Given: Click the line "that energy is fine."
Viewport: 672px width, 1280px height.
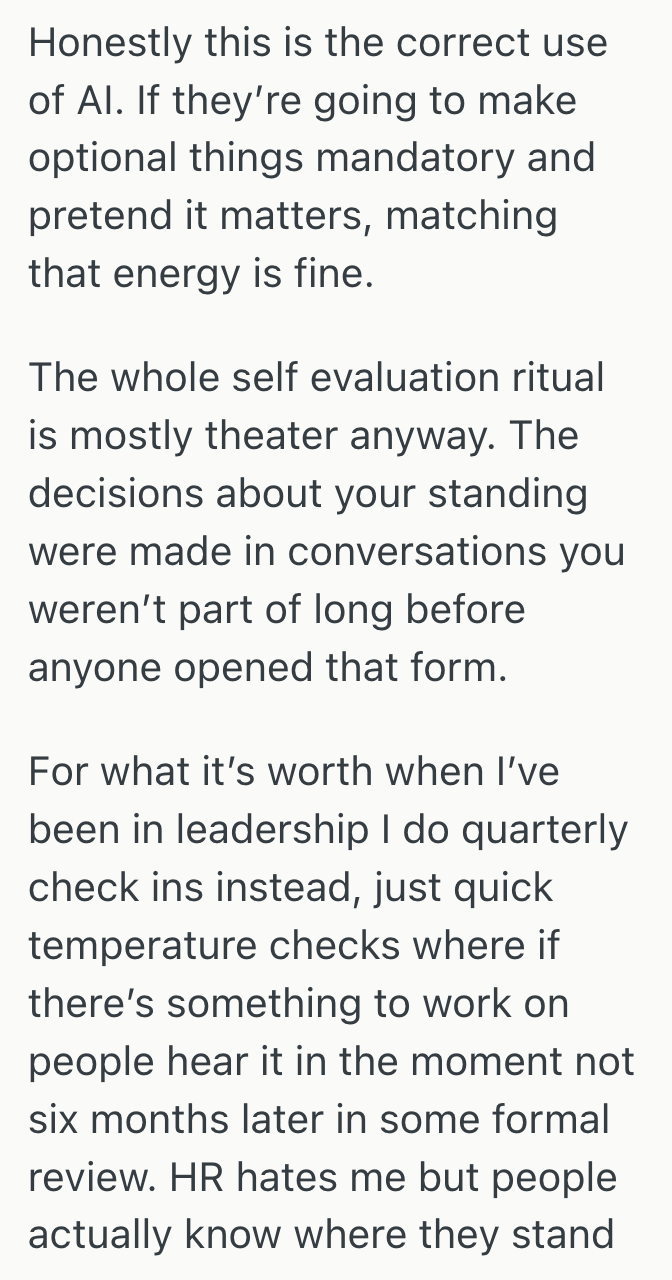Looking at the screenshot, I should pos(200,272).
